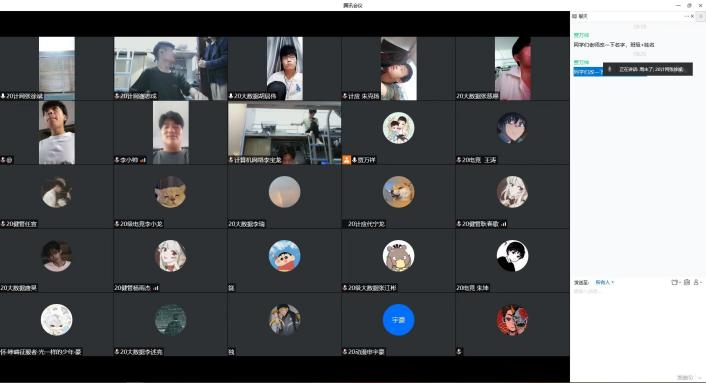Click the Tencent Meeting window title text

pos(353,5)
